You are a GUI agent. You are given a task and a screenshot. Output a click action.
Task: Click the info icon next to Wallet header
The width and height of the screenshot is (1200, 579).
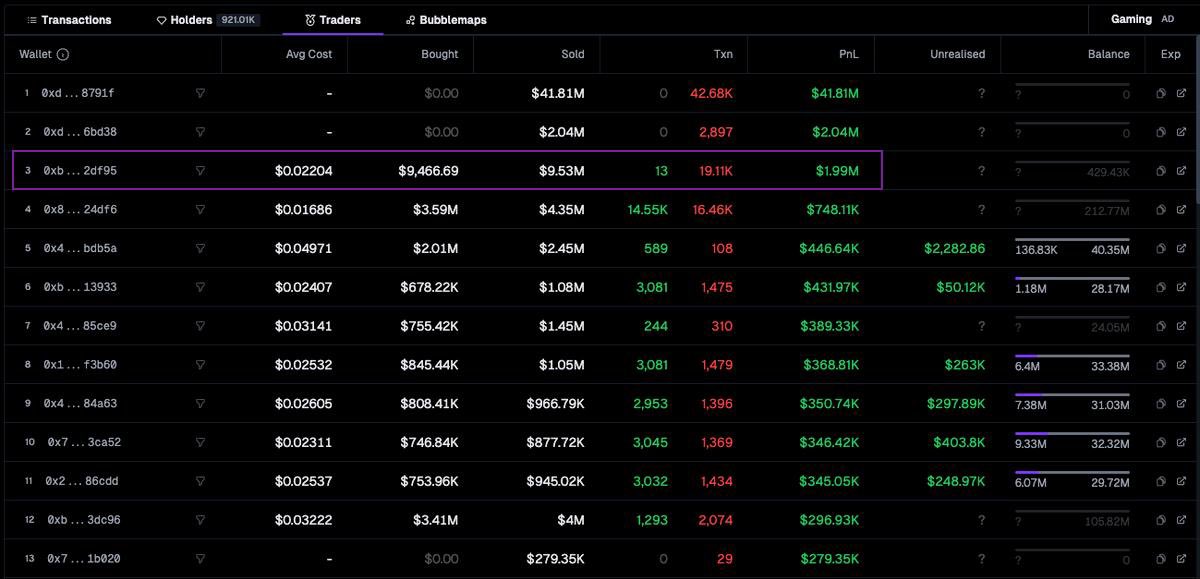pyautogui.click(x=63, y=54)
